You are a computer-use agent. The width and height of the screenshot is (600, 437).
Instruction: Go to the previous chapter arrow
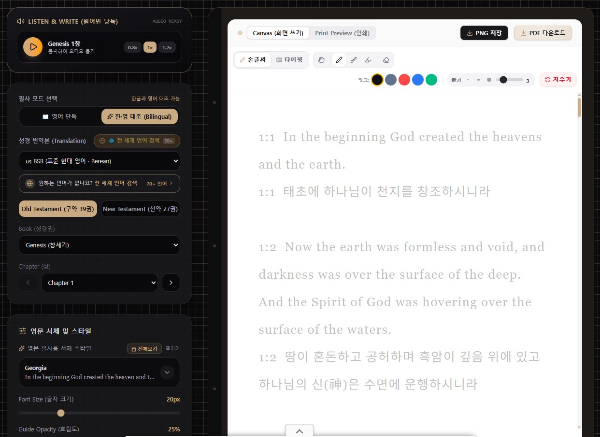point(28,283)
